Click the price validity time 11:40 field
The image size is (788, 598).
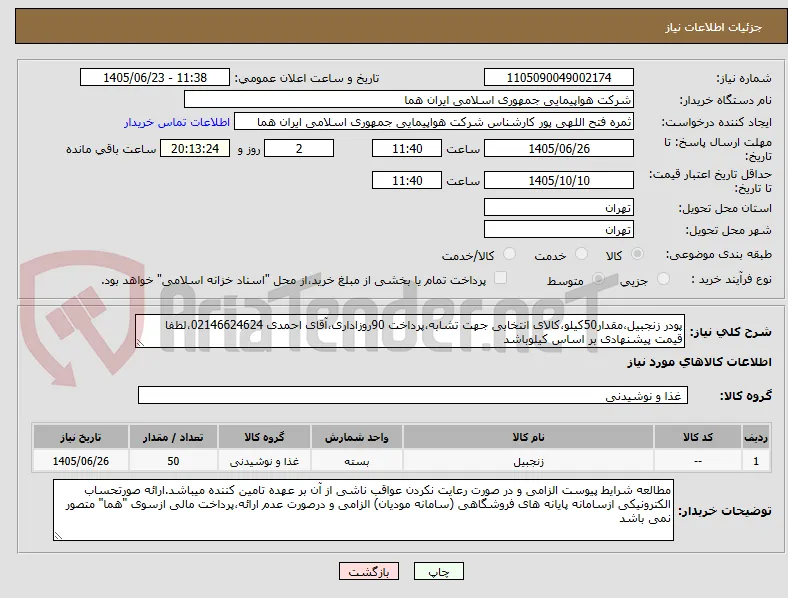click(407, 180)
